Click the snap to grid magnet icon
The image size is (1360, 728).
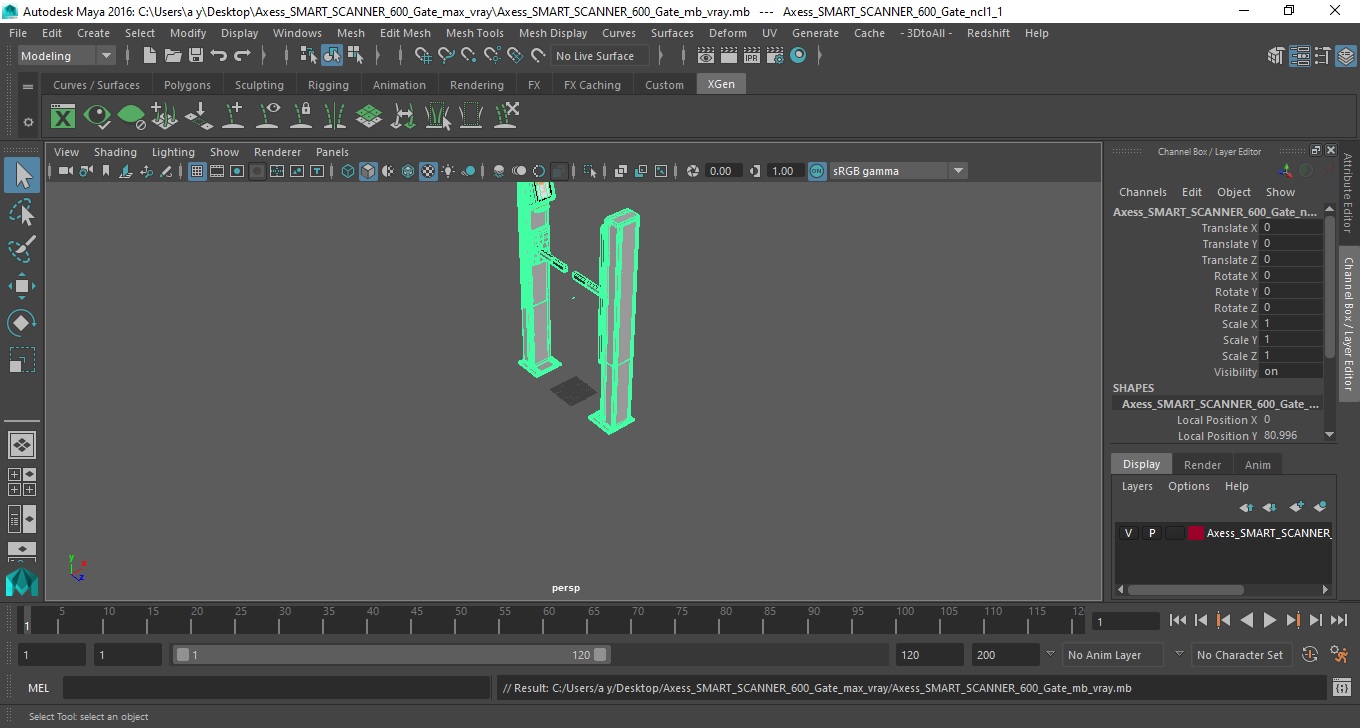tap(423, 56)
